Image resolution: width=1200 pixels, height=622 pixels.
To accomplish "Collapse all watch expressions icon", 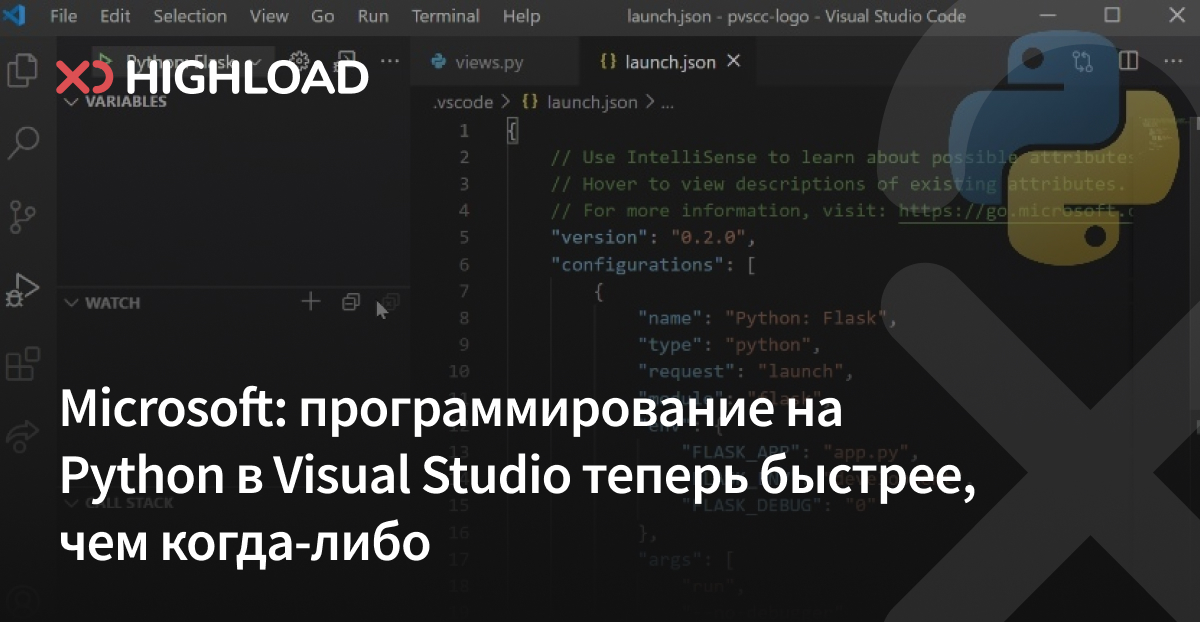I will (x=350, y=301).
